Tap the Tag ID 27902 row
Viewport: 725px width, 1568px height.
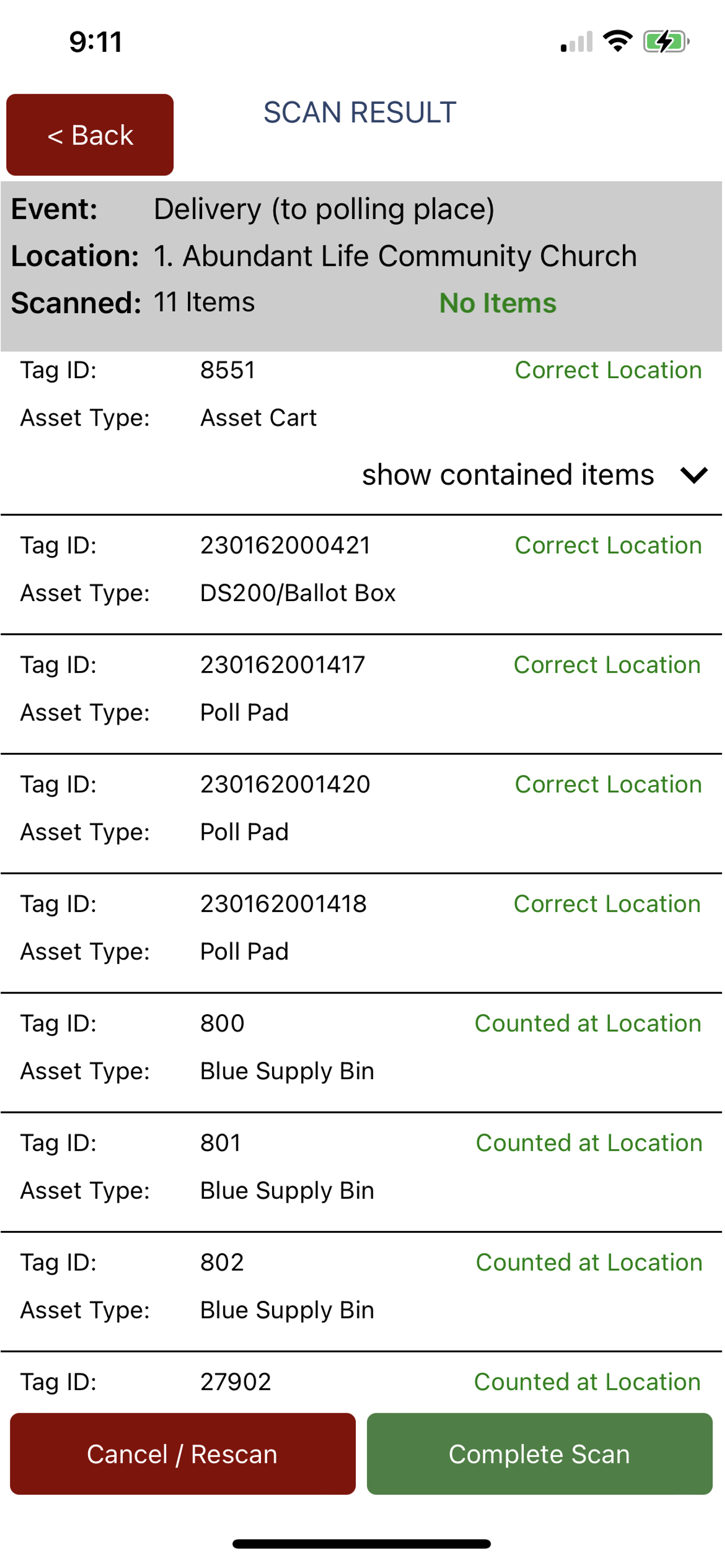361,1382
